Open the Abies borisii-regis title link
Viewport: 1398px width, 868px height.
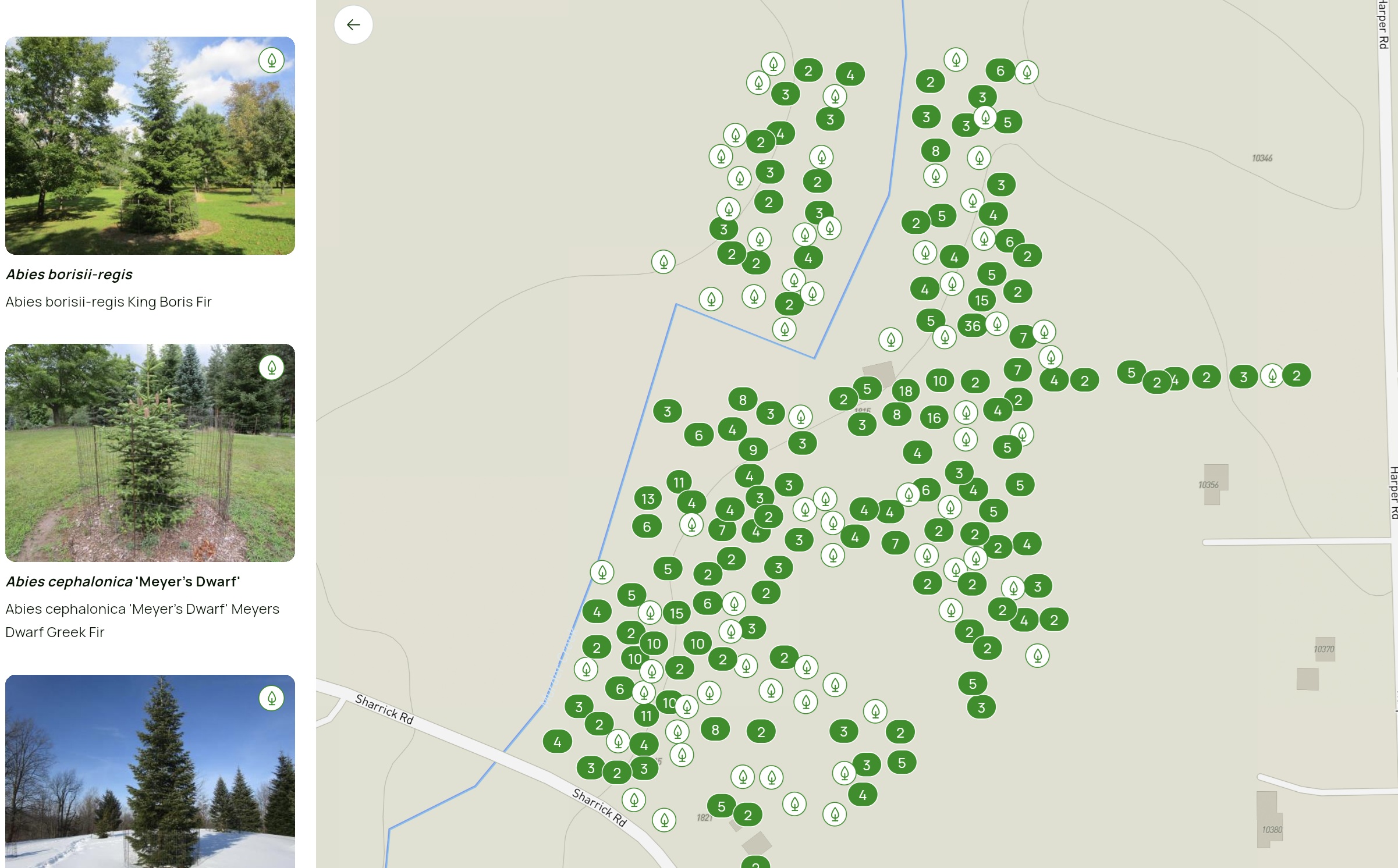coord(69,275)
